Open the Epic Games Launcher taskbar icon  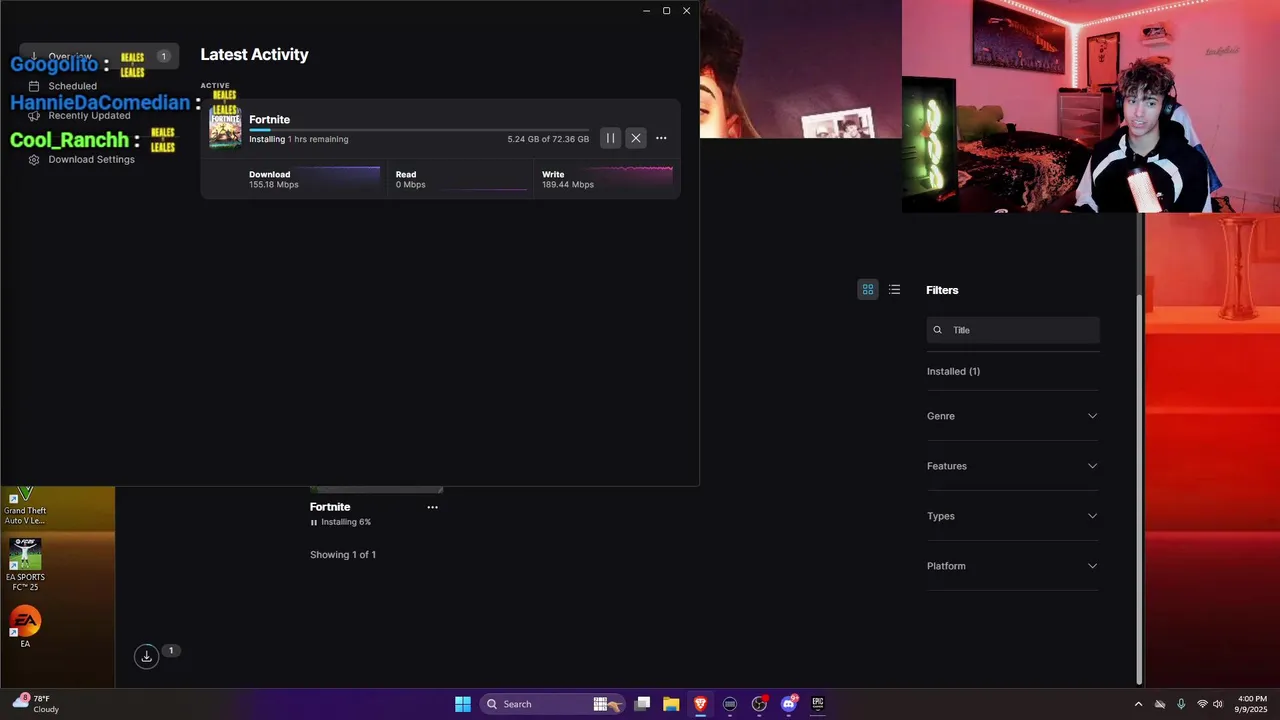click(817, 704)
